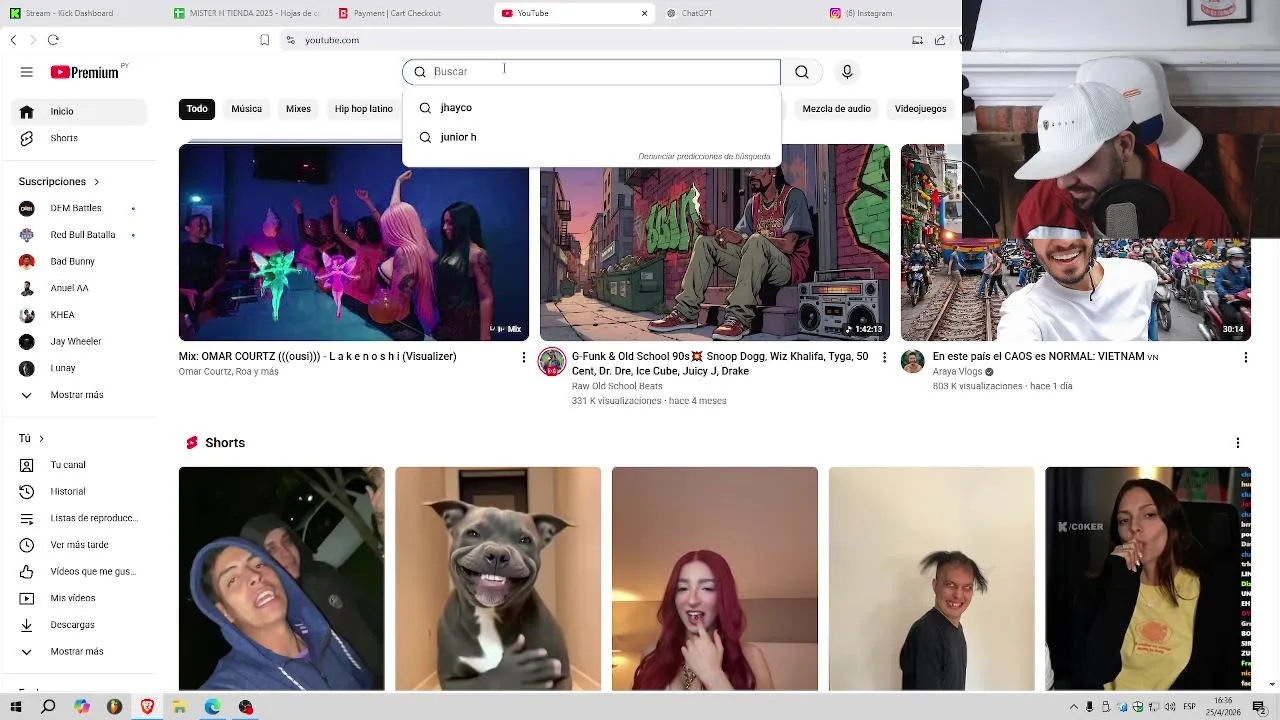The width and height of the screenshot is (1280, 720).
Task: Open the Suscripciones section chevron
Action: tap(96, 182)
